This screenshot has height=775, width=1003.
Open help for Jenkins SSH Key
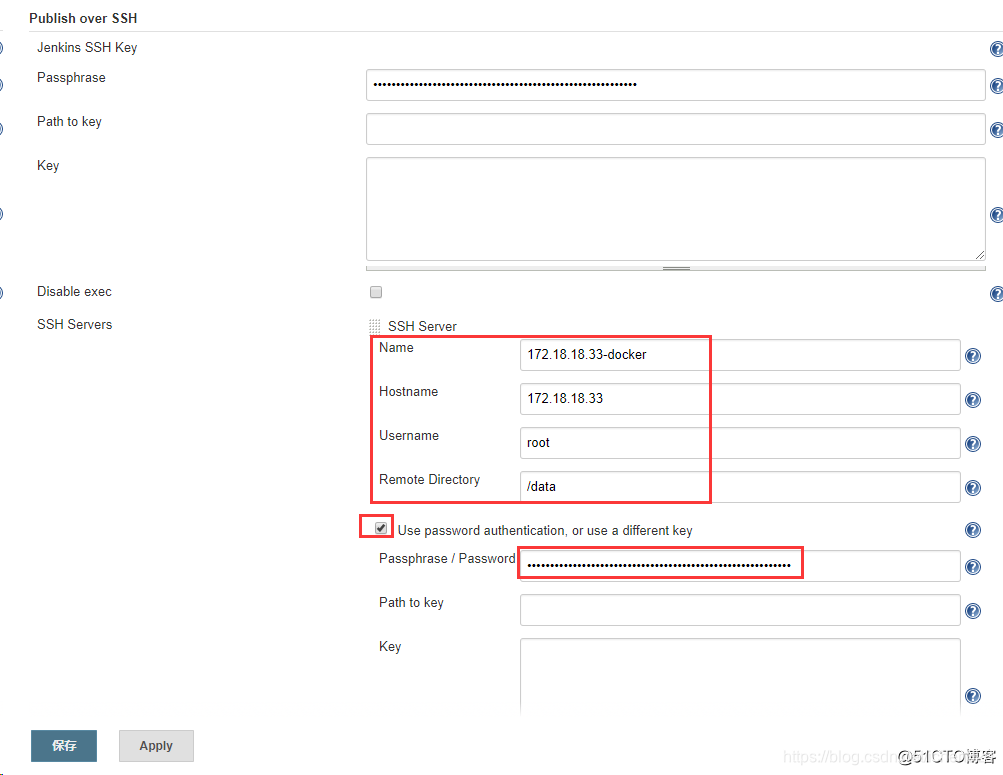tap(996, 49)
